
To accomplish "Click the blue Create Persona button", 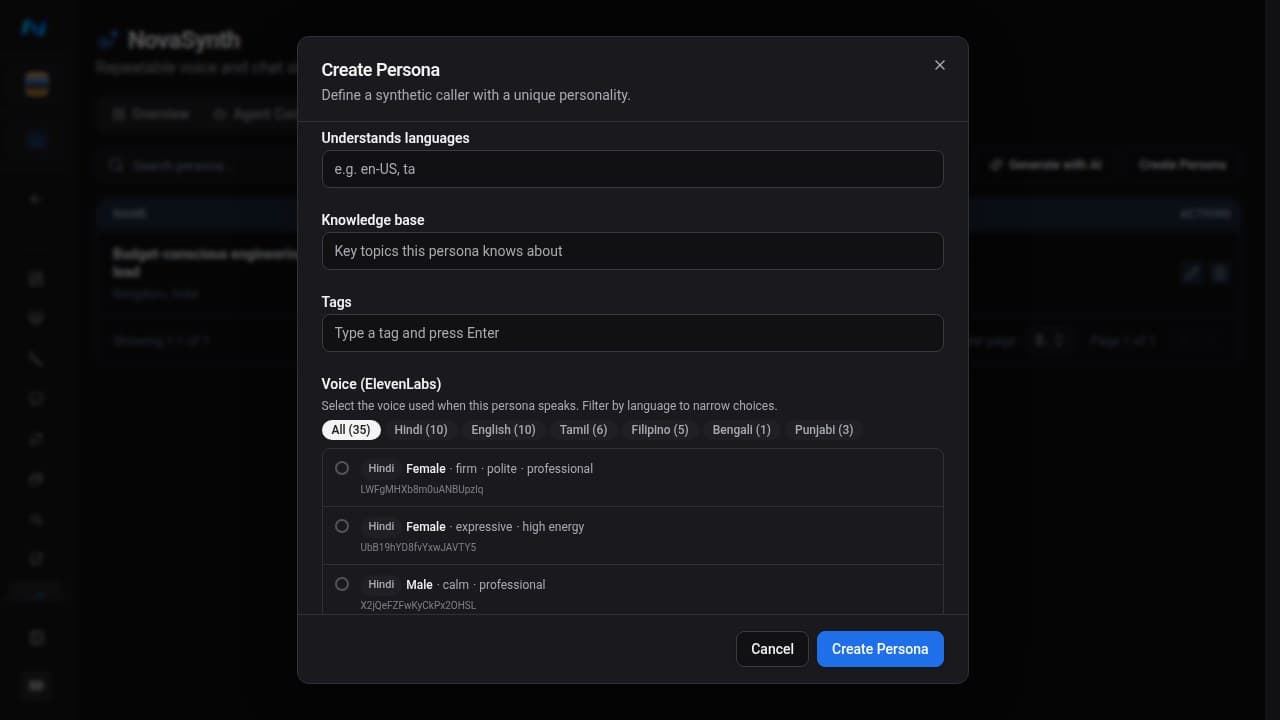I will point(880,649).
